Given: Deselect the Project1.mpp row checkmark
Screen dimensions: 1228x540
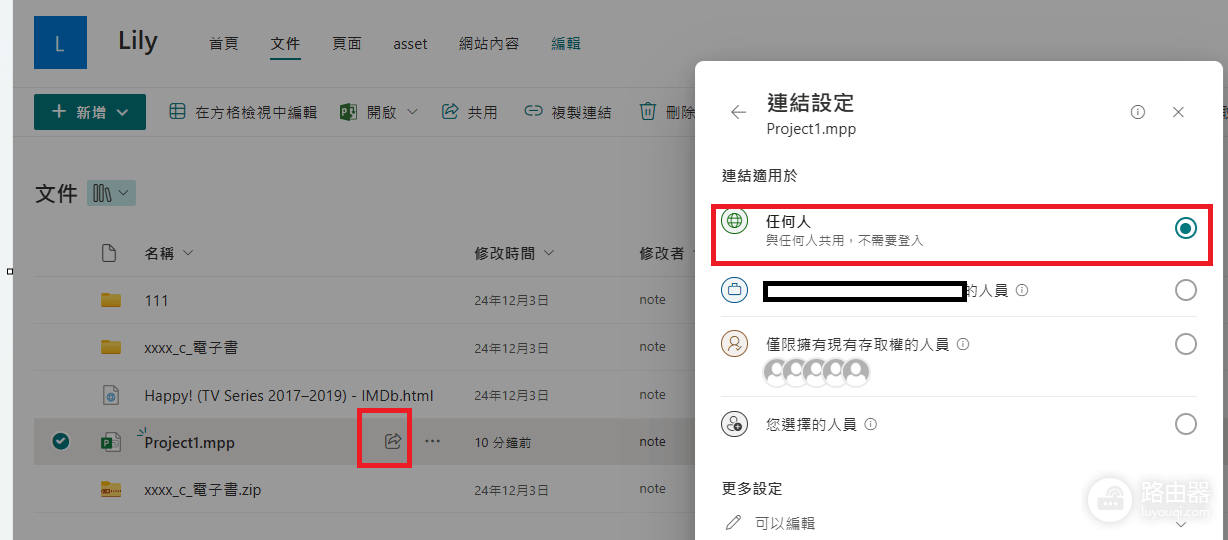Looking at the screenshot, I should pyautogui.click(x=61, y=441).
